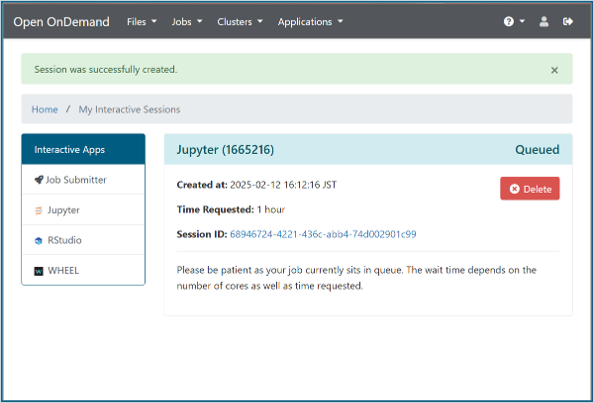Image resolution: width=594 pixels, height=403 pixels.
Task: Select RStudio in Interactive Apps list
Action: coord(83,240)
